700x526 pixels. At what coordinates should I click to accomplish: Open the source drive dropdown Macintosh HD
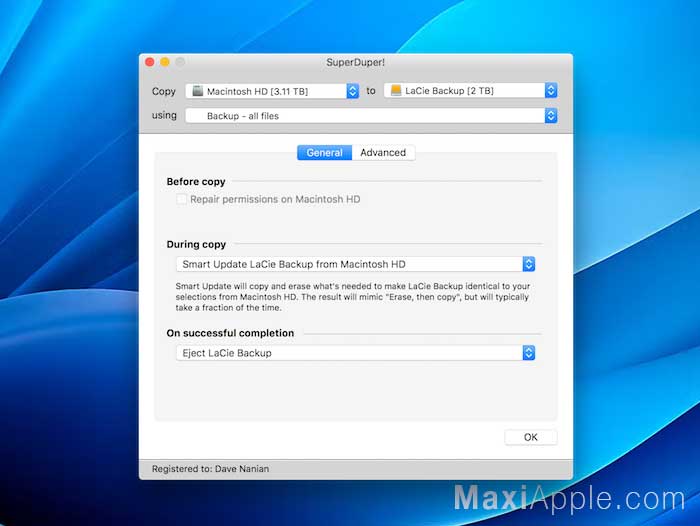click(272, 91)
